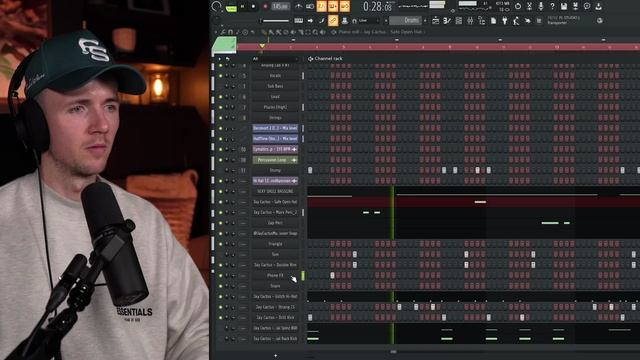Click green select indicator beside Phone FX

coord(303,276)
